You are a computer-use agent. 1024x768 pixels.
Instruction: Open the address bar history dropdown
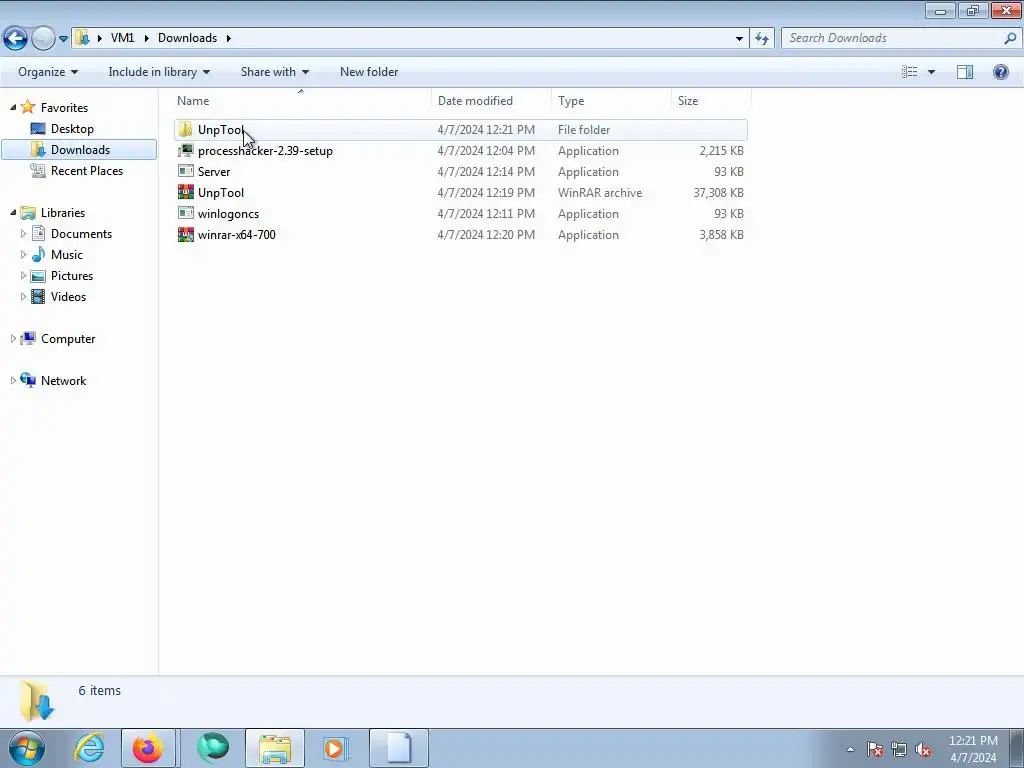(739, 39)
